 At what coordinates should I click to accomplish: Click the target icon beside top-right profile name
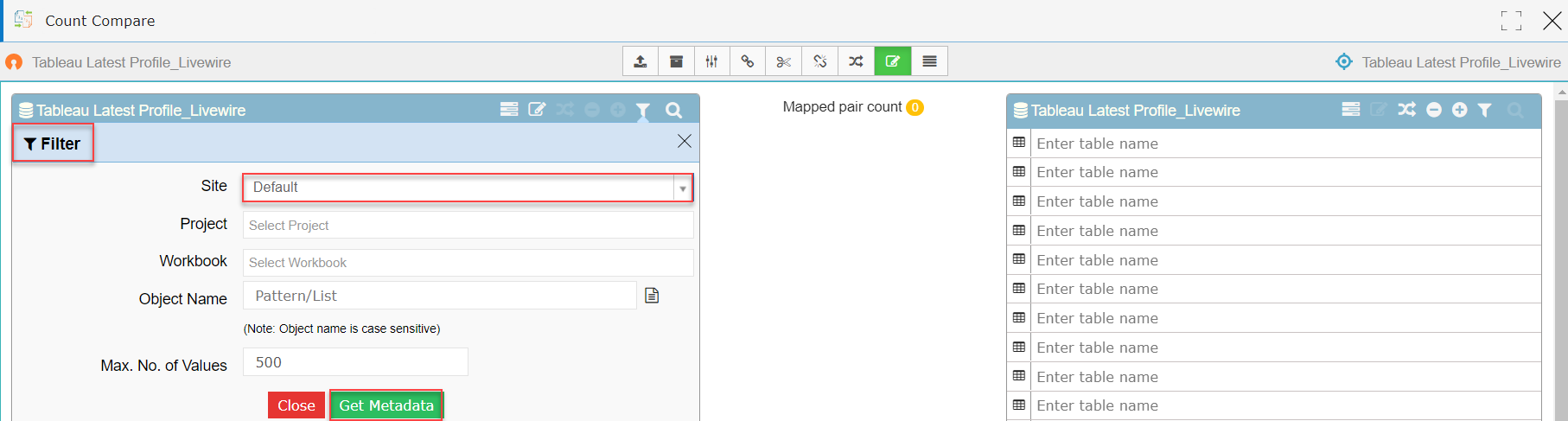pyautogui.click(x=1344, y=61)
